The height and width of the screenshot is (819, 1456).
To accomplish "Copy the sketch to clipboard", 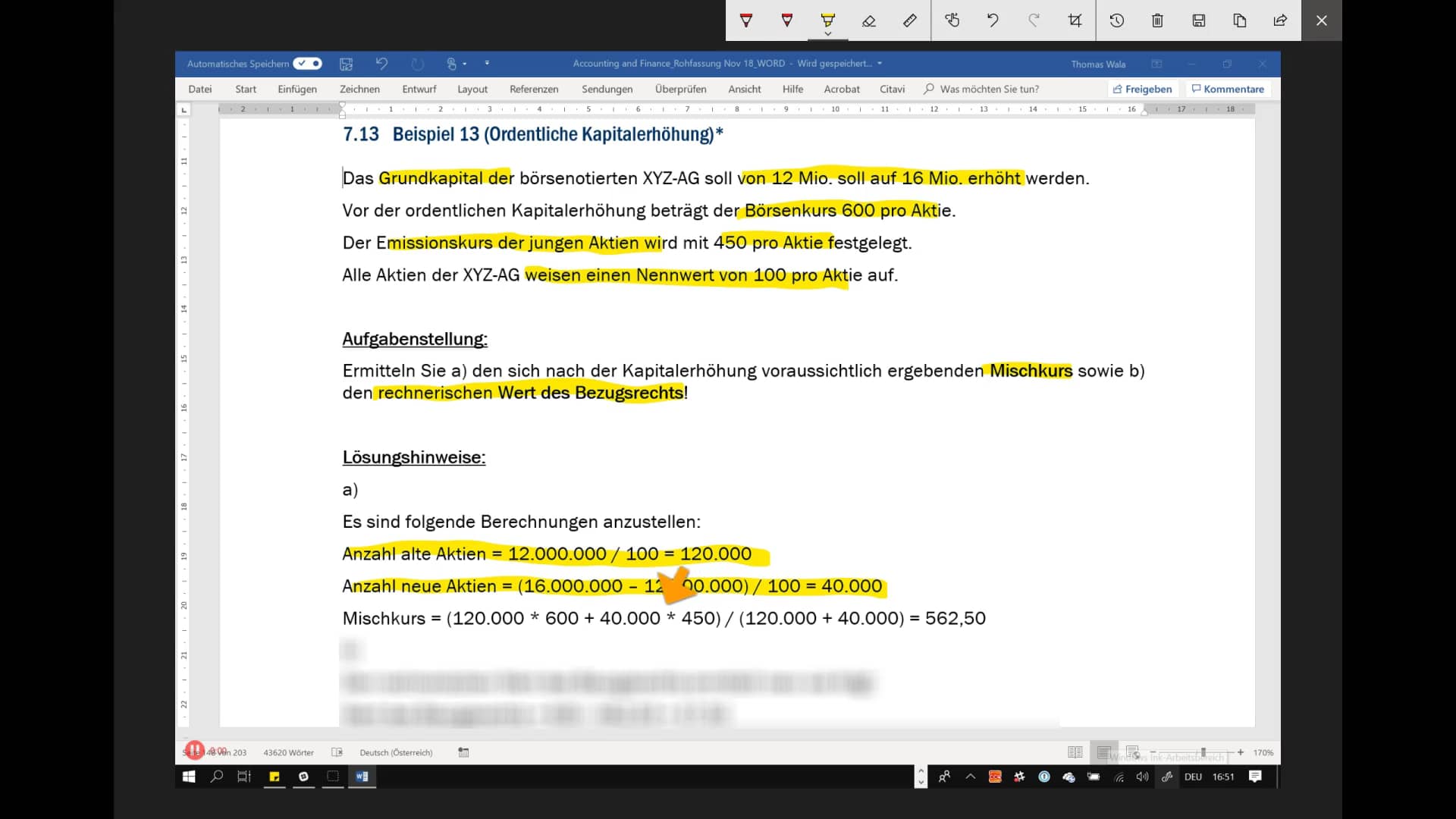I will tap(1240, 20).
